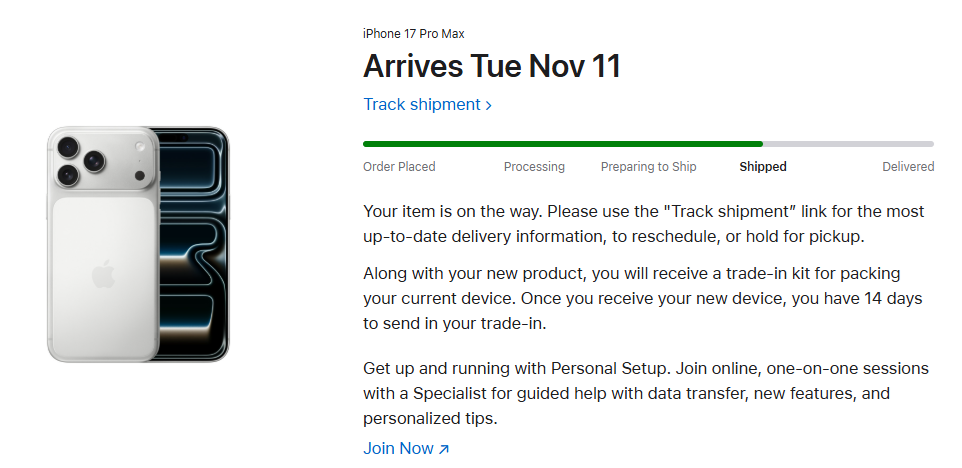Click the arrow icon after Join Now
Image resolution: width=962 pixels, height=468 pixels.
coord(444,449)
